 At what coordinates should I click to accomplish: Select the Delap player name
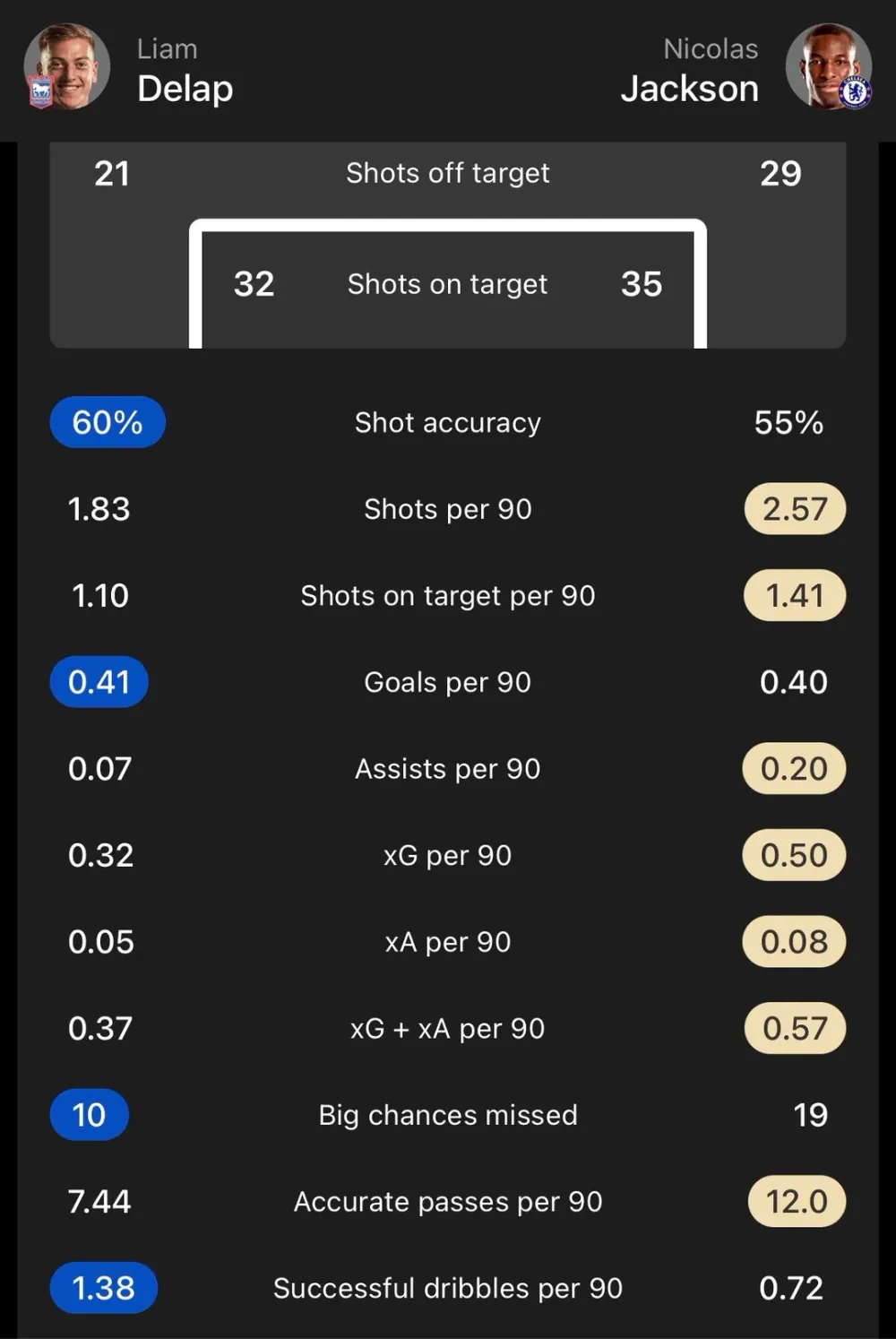pos(185,88)
